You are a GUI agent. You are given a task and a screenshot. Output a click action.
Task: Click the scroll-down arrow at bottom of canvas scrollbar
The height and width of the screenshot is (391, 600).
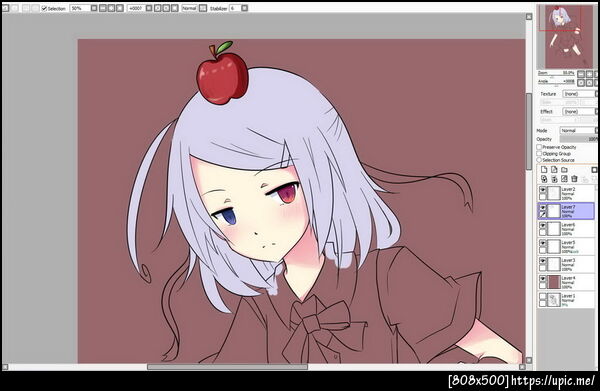[x=529, y=360]
